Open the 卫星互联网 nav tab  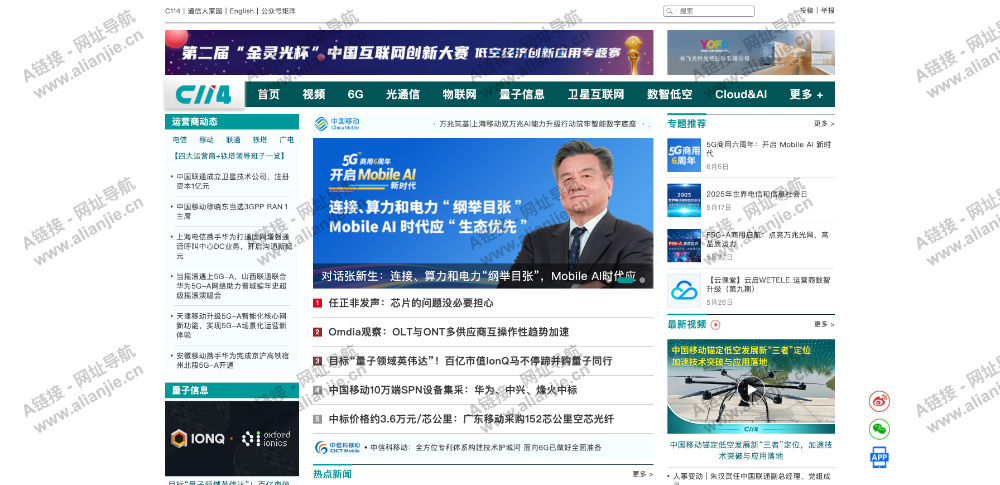(x=596, y=94)
